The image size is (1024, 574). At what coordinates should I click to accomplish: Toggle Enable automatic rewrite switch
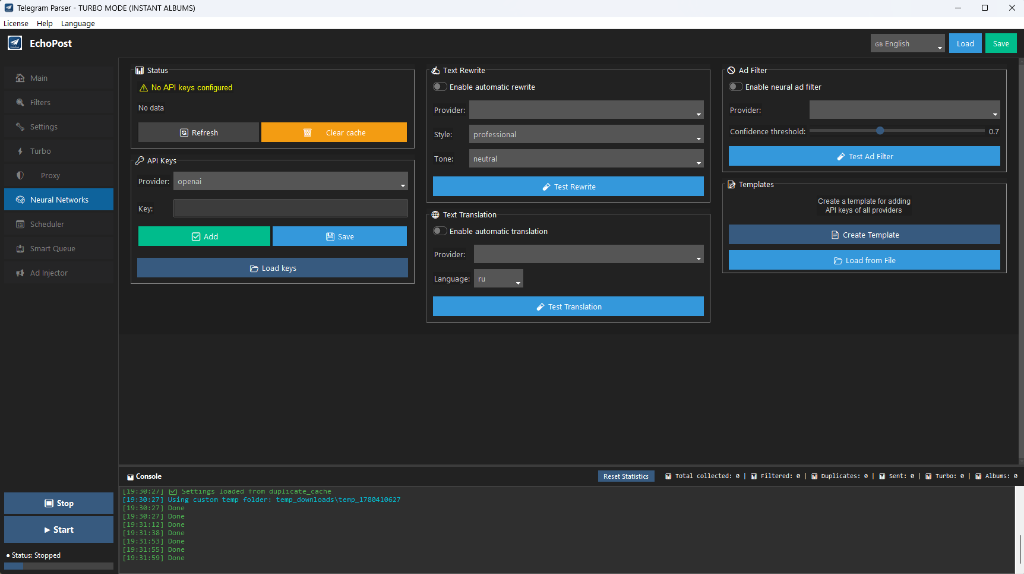point(440,87)
